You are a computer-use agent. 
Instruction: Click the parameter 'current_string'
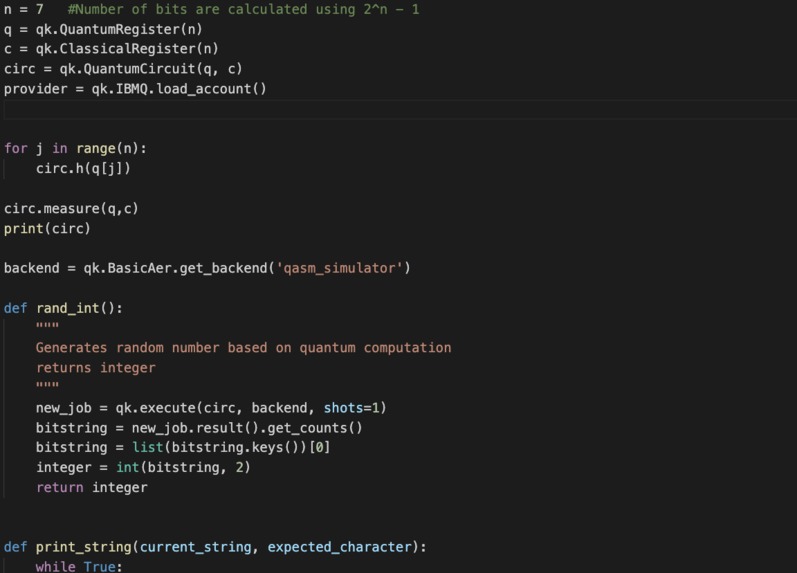195,547
